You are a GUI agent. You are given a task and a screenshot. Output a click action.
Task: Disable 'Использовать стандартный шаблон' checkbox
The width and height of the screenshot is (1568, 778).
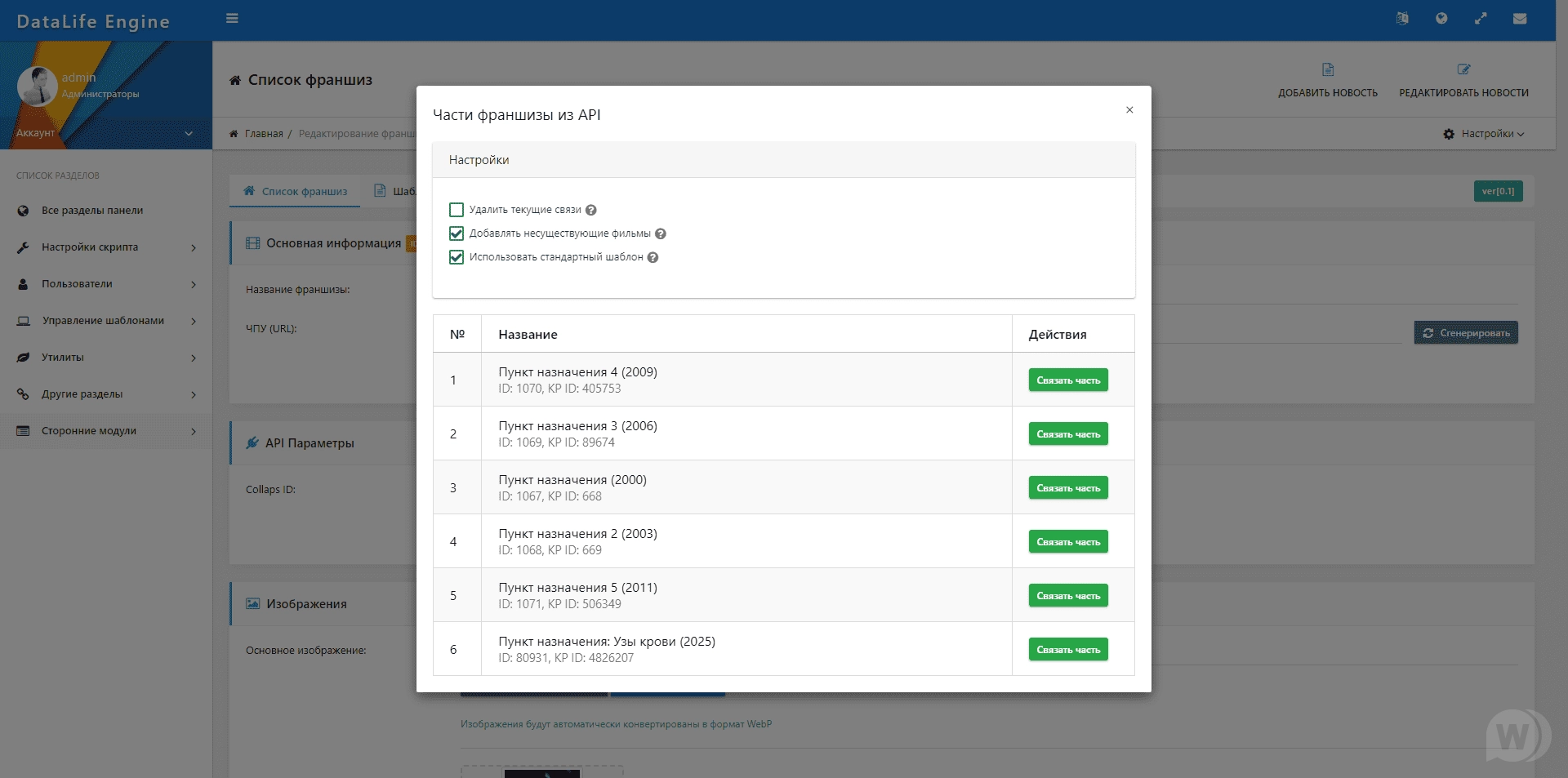pos(457,258)
